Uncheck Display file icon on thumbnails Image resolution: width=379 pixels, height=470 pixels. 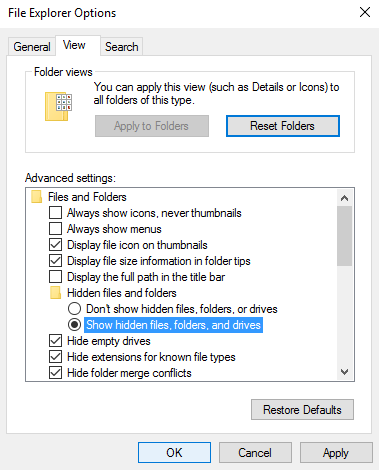click(55, 245)
